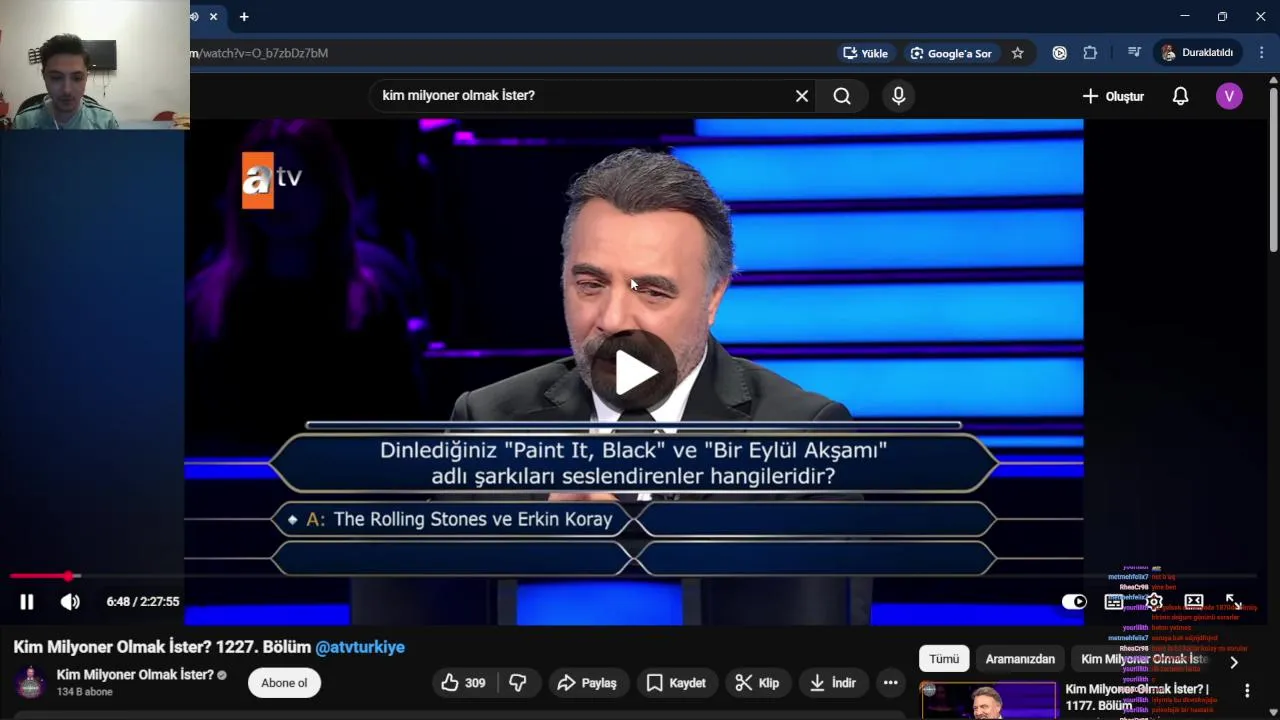
Task: Switch to theater mode in the player
Action: click(1194, 602)
